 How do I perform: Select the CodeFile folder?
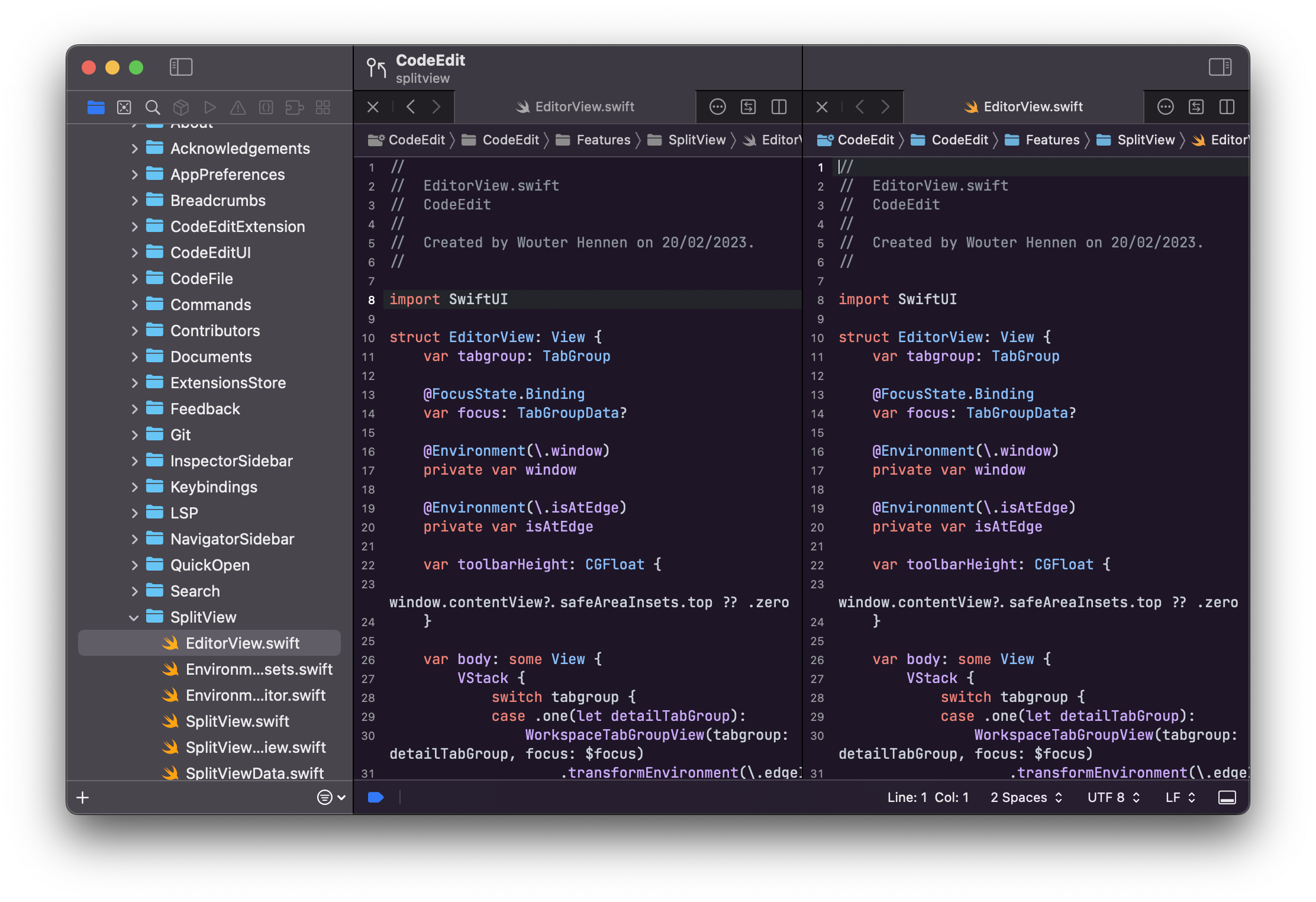coord(210,279)
